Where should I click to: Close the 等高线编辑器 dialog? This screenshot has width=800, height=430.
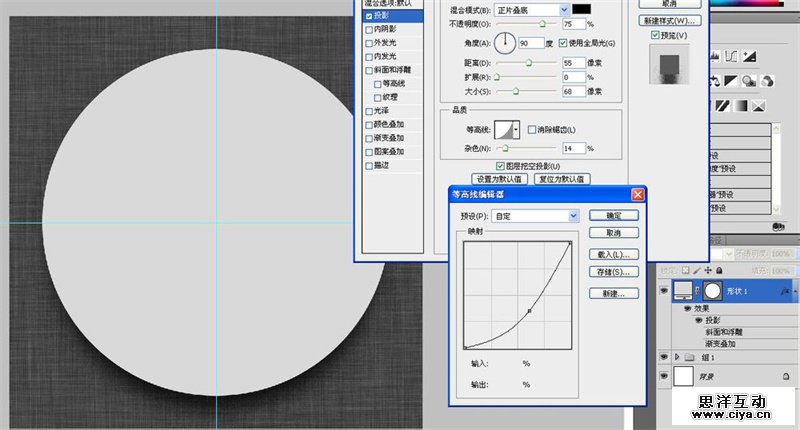(637, 194)
